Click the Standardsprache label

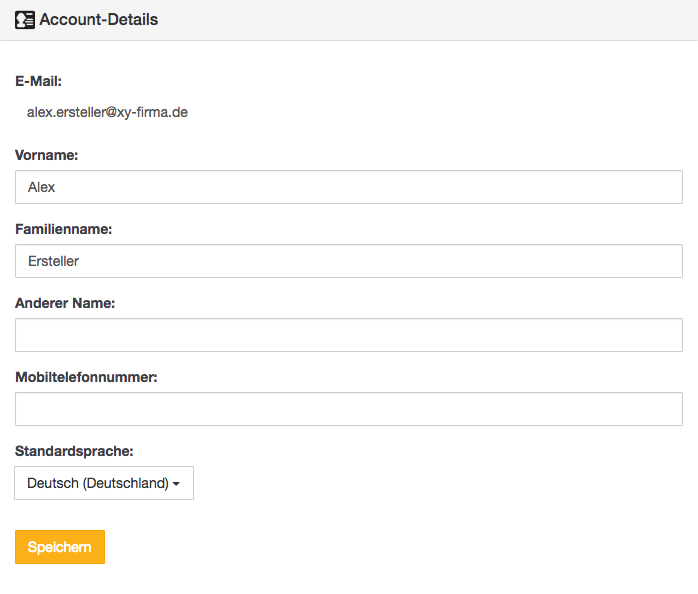[74, 451]
